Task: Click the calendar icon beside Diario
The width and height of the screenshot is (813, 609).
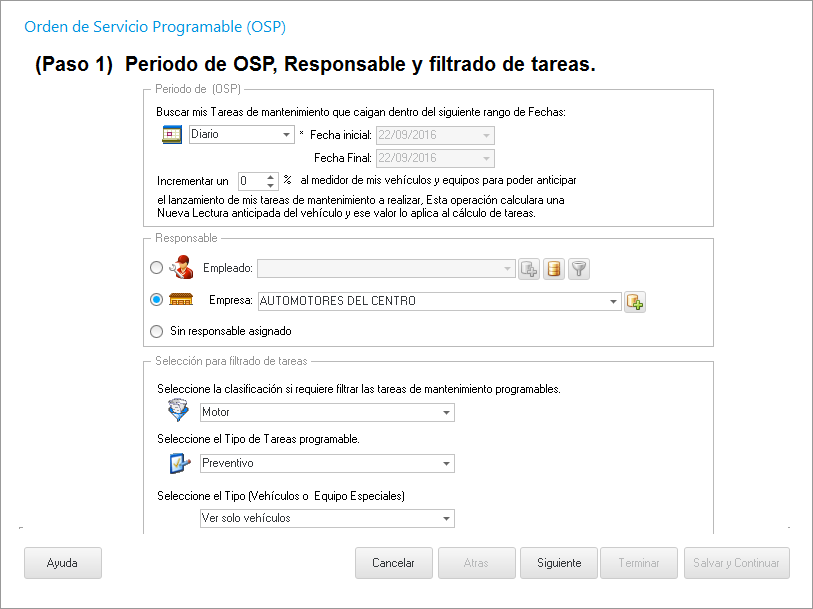Action: pos(172,134)
